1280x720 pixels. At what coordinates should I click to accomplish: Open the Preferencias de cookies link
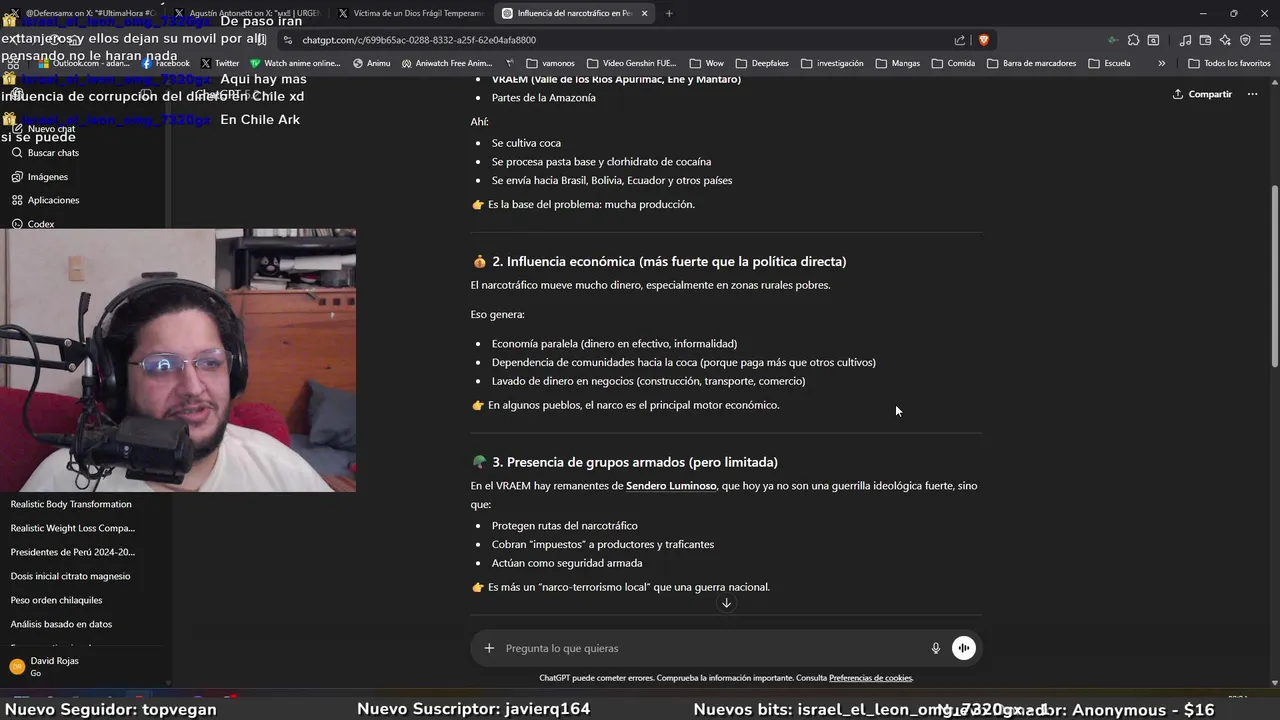pos(870,678)
